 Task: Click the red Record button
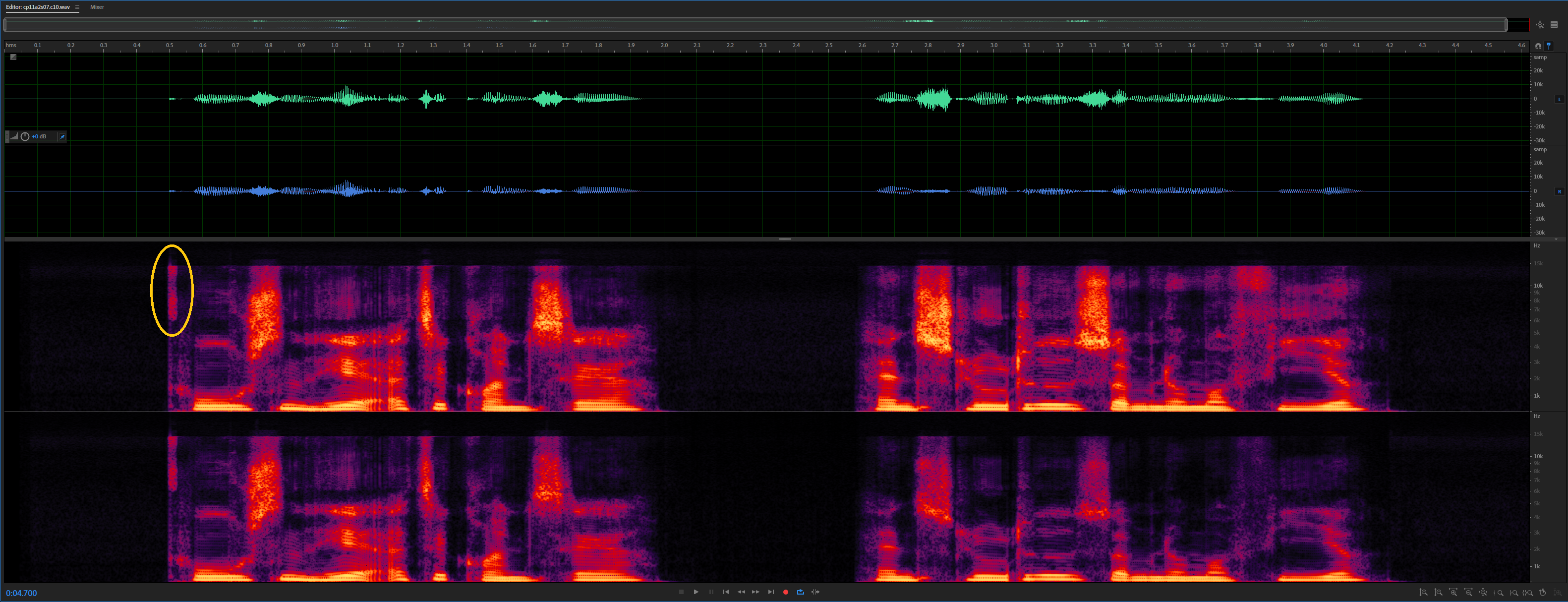(785, 592)
